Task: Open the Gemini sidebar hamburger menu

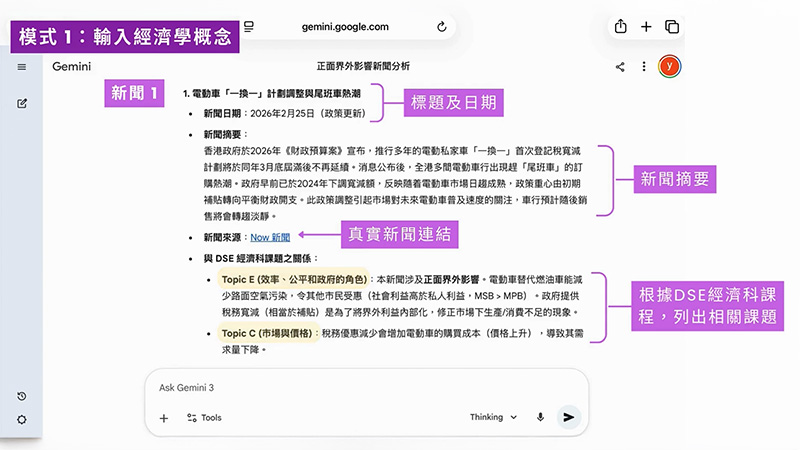Action: [21, 67]
